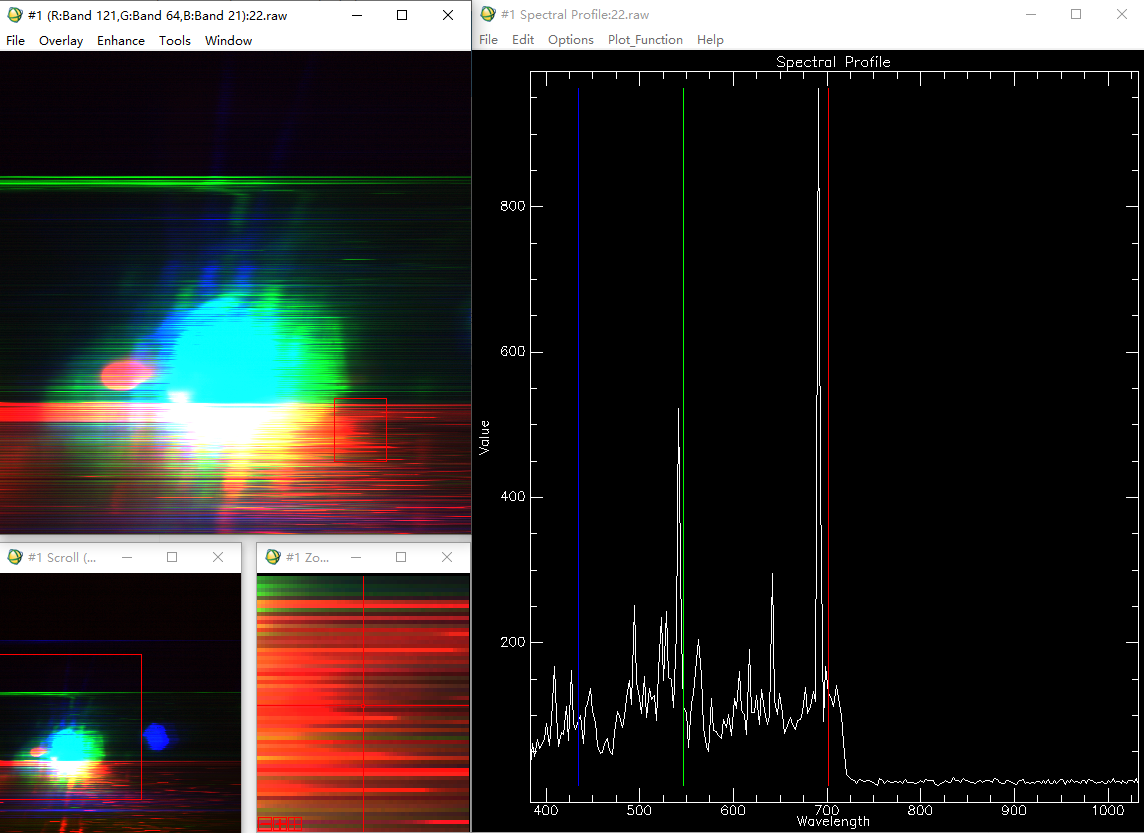Click zoom-out box in Zoom window corner
1144x833 pixels.
(265, 824)
